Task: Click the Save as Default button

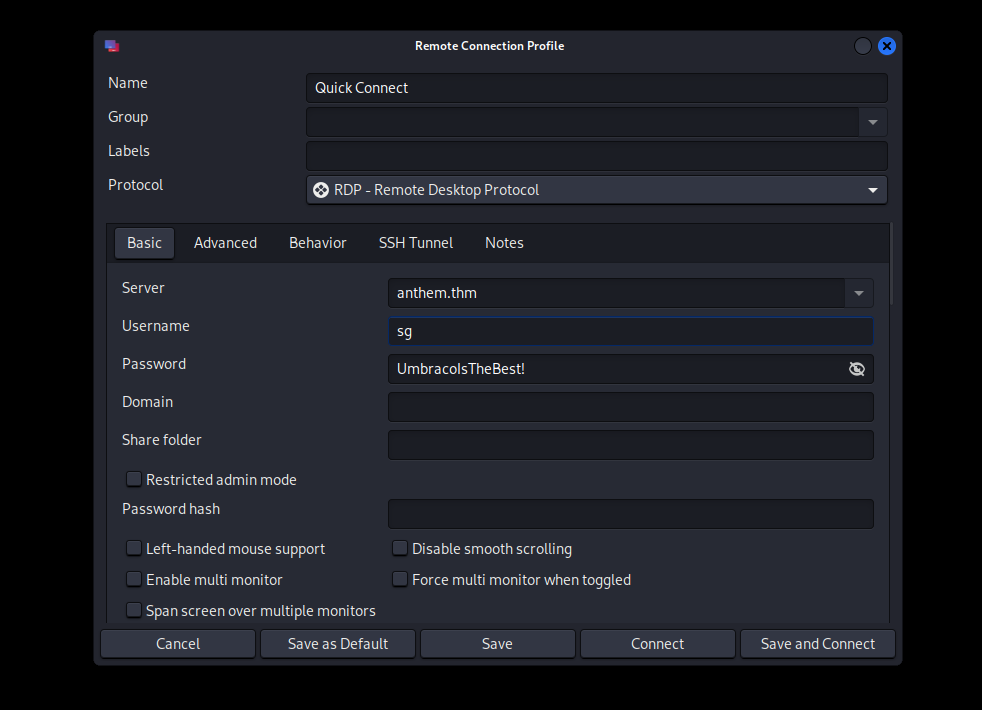Action: (338, 644)
